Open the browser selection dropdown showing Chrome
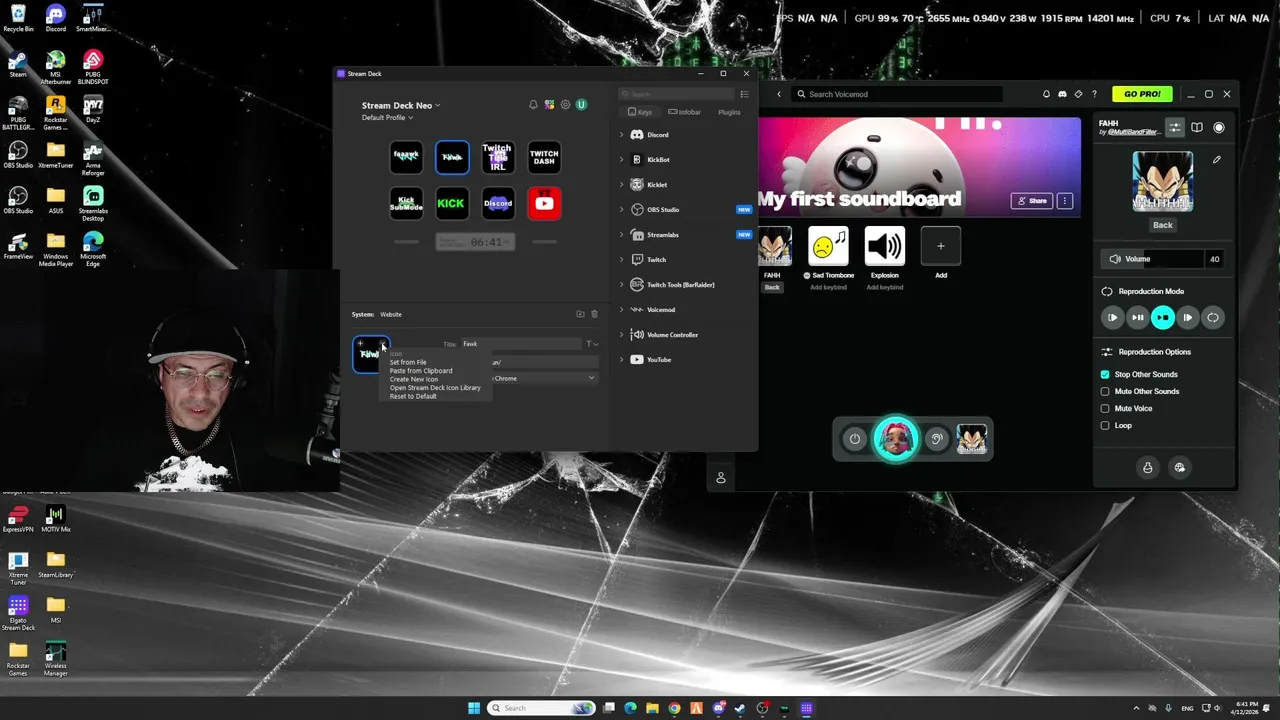 [544, 378]
